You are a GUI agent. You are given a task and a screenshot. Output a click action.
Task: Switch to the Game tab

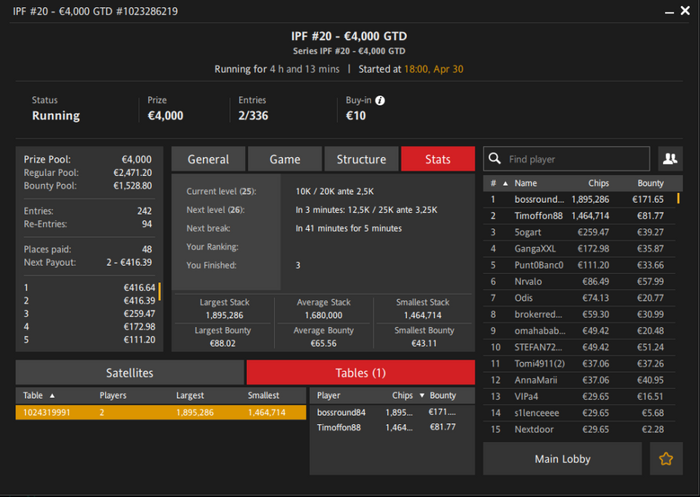point(285,159)
